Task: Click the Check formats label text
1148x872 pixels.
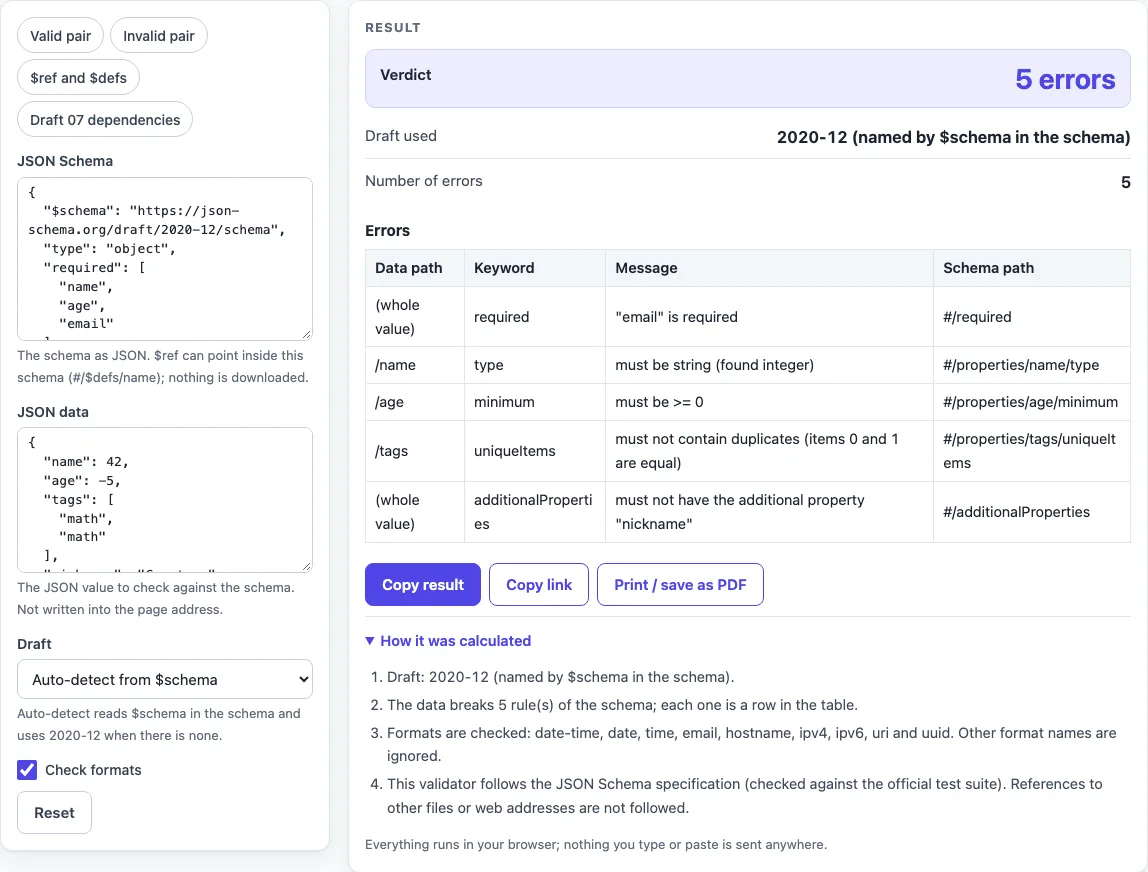Action: [93, 769]
